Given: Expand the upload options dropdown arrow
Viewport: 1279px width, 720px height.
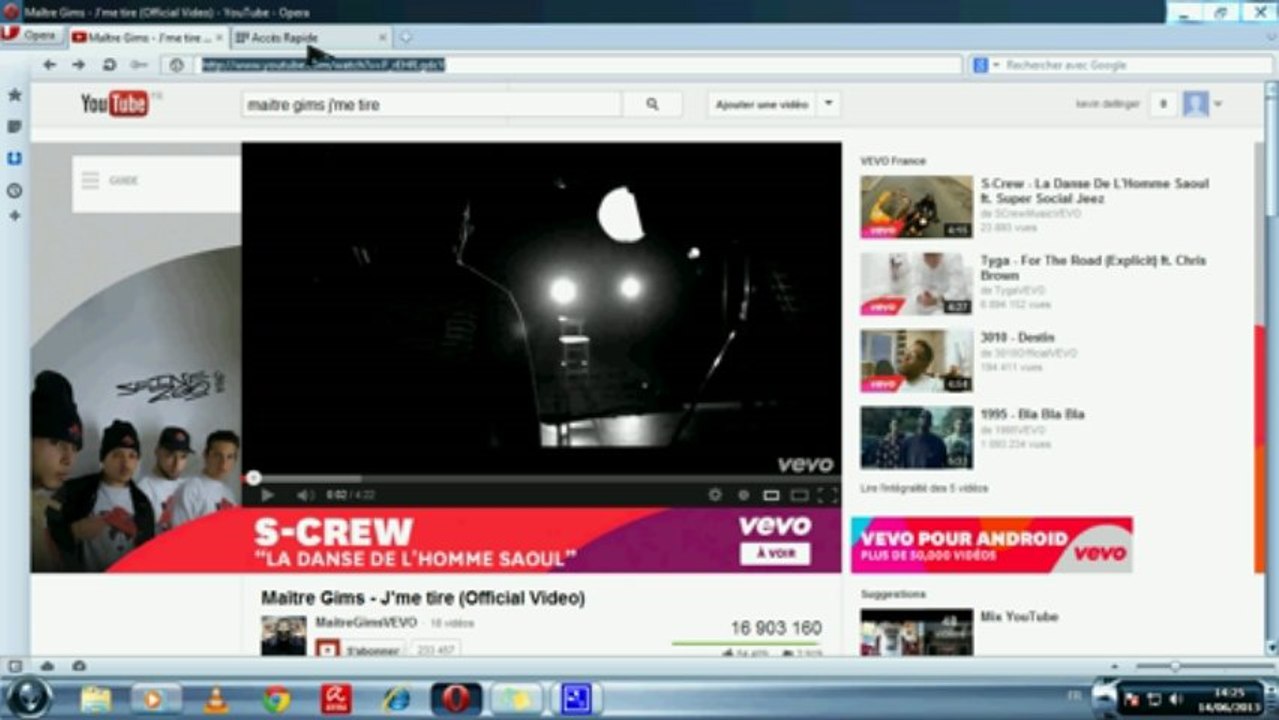Looking at the screenshot, I should [x=828, y=104].
